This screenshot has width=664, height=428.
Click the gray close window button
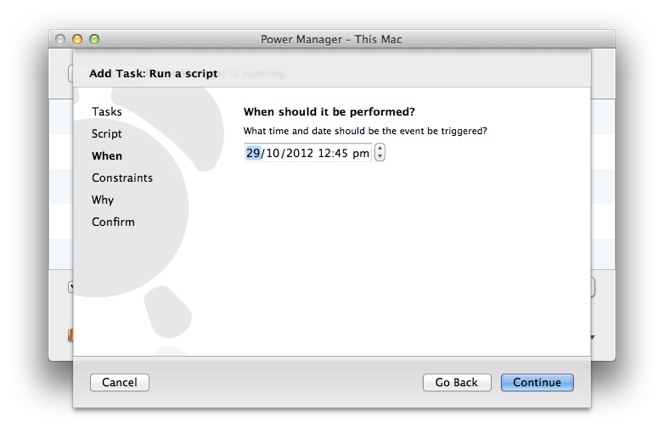click(x=60, y=39)
